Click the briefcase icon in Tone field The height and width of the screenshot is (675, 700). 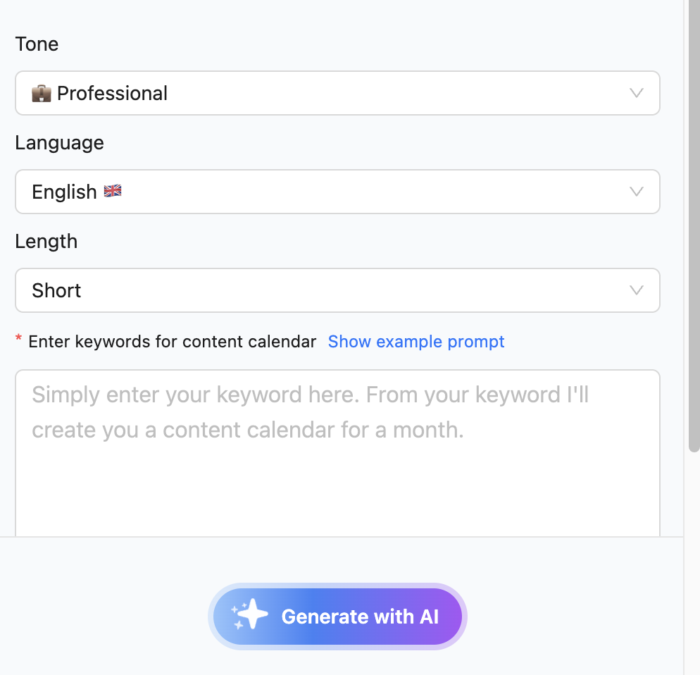[x=41, y=93]
